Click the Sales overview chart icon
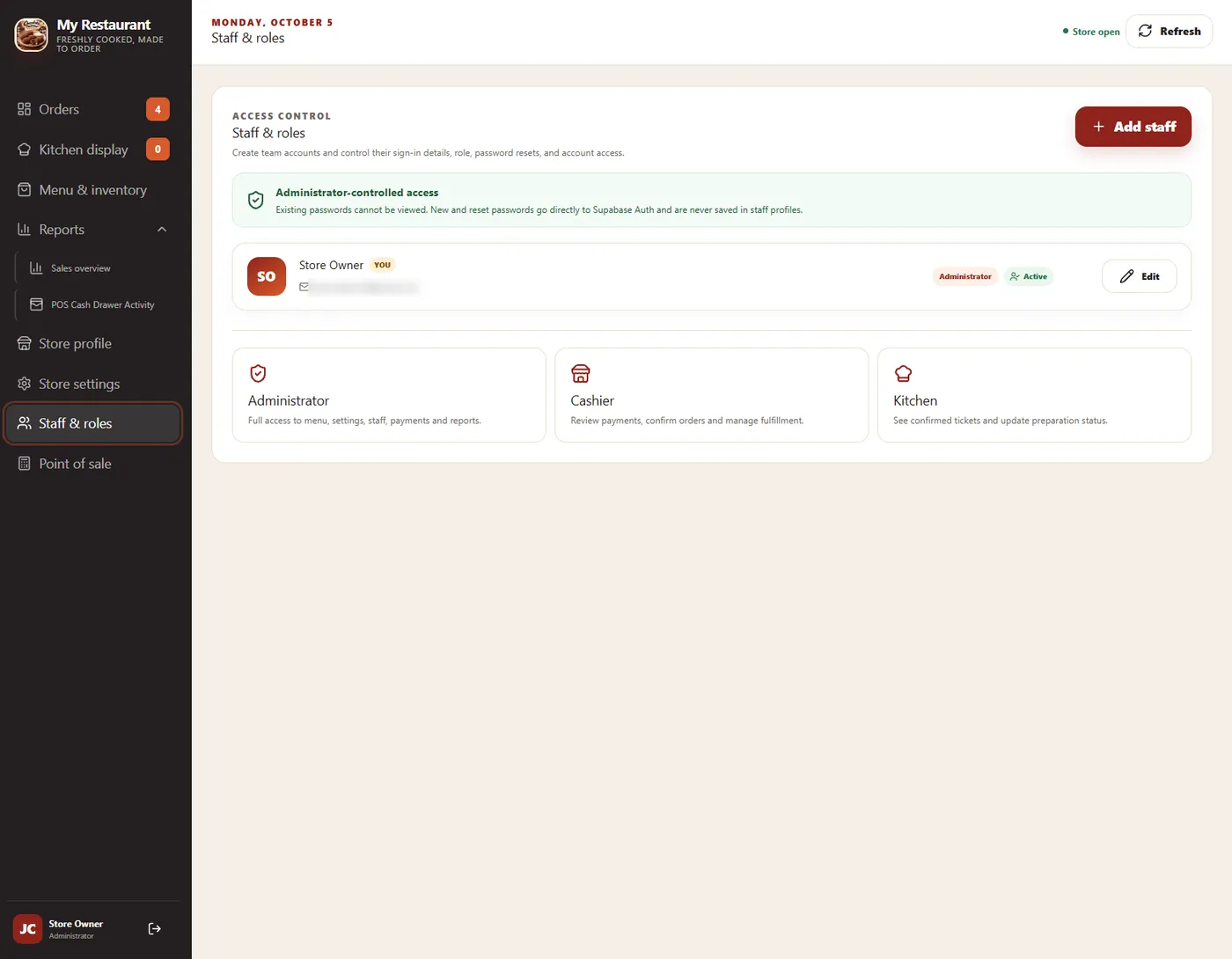Image resolution: width=1232 pixels, height=959 pixels. 36,268
